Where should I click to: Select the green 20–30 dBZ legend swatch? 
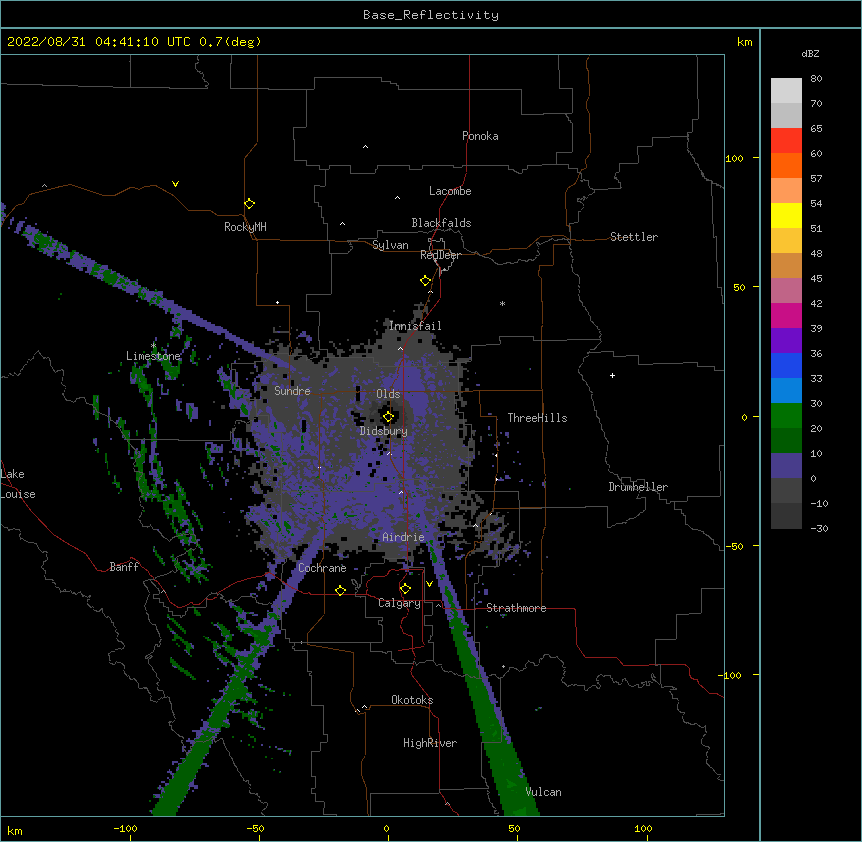point(786,416)
